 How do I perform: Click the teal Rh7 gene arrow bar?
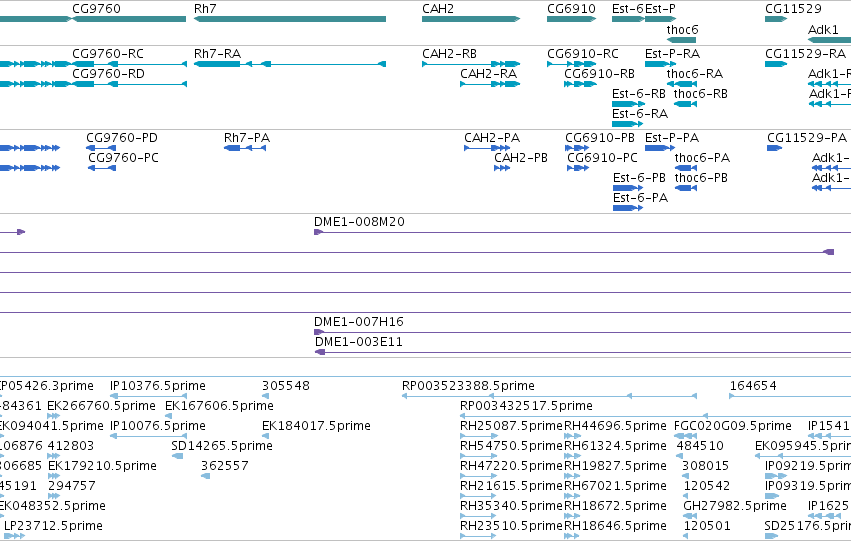290,19
